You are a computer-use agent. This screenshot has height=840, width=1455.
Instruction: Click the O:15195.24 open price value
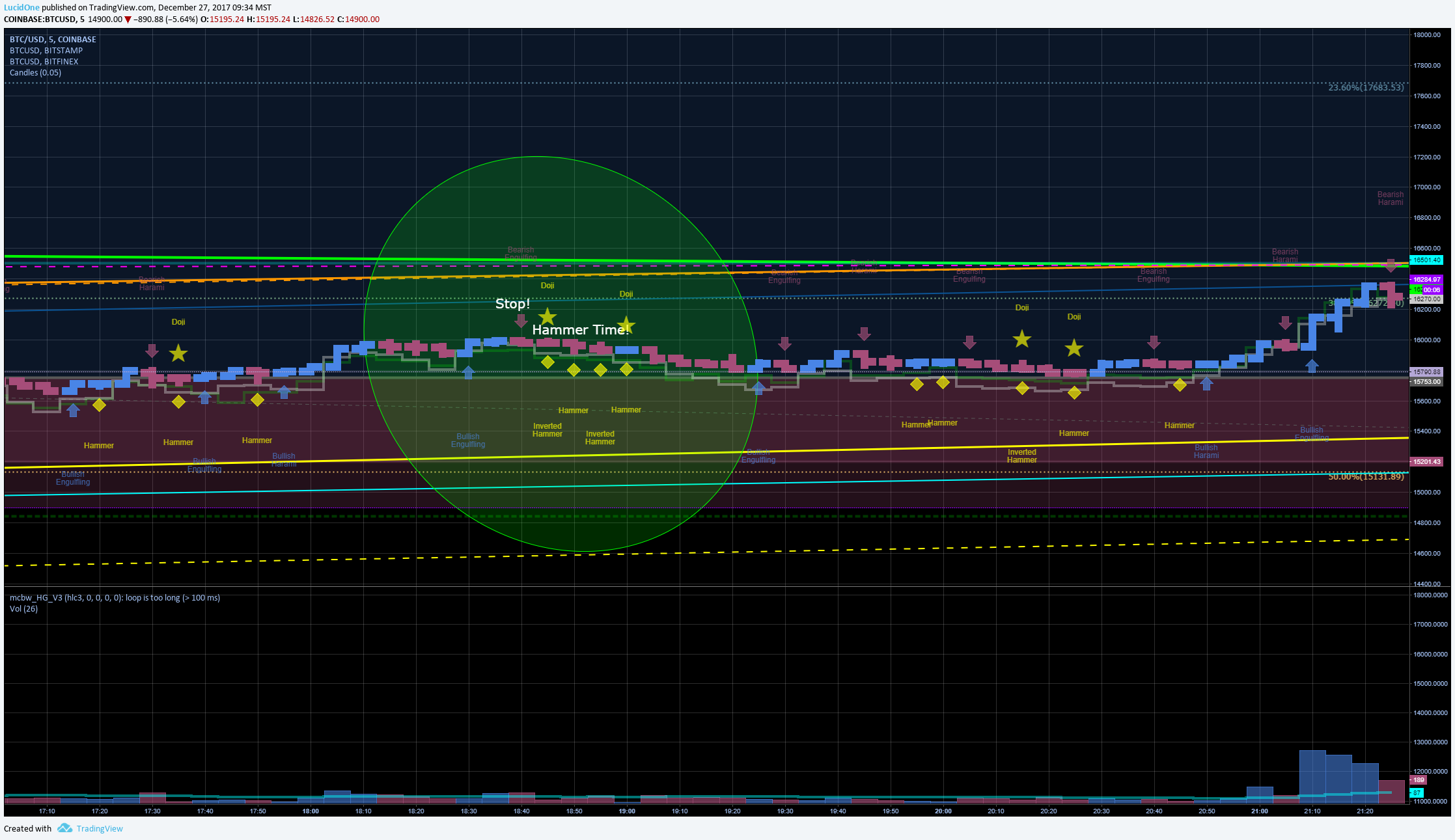point(222,20)
